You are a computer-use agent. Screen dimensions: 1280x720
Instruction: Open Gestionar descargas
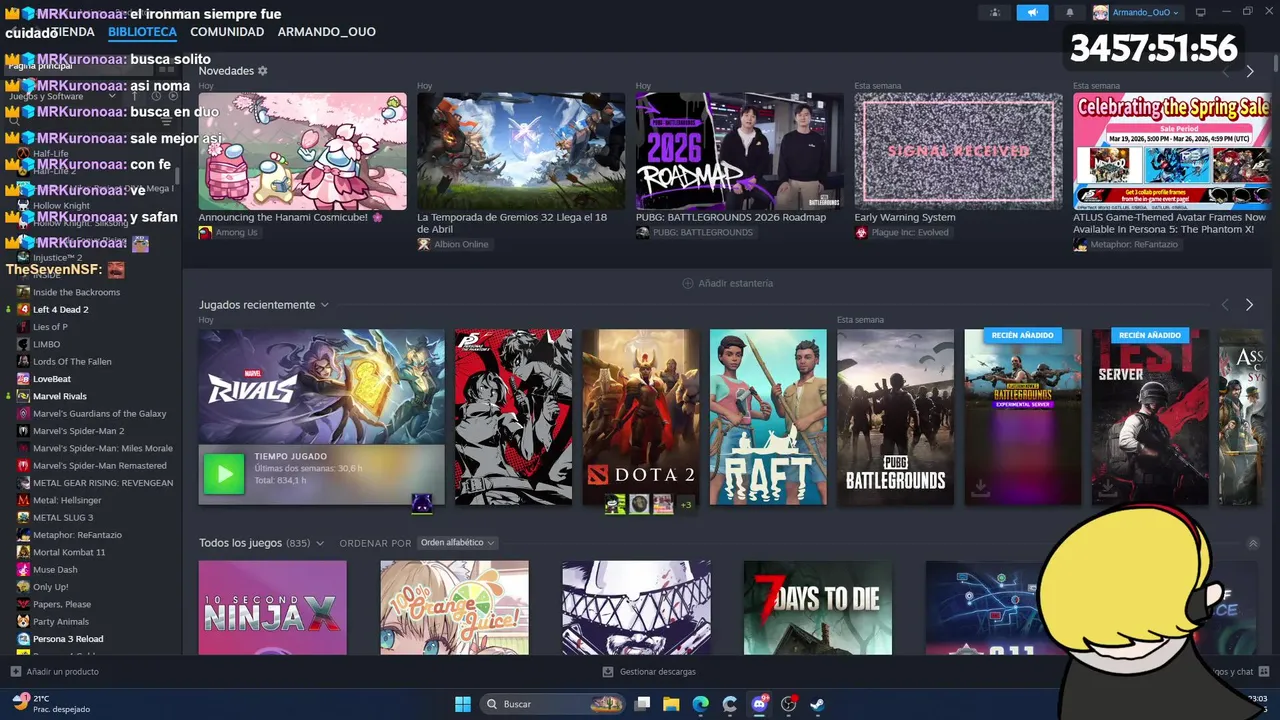coord(649,672)
